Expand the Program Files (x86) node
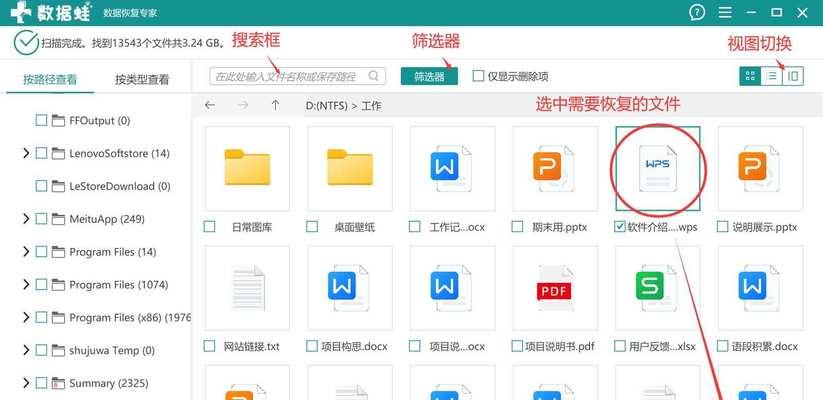This screenshot has height=400, width=823. [x=25, y=318]
